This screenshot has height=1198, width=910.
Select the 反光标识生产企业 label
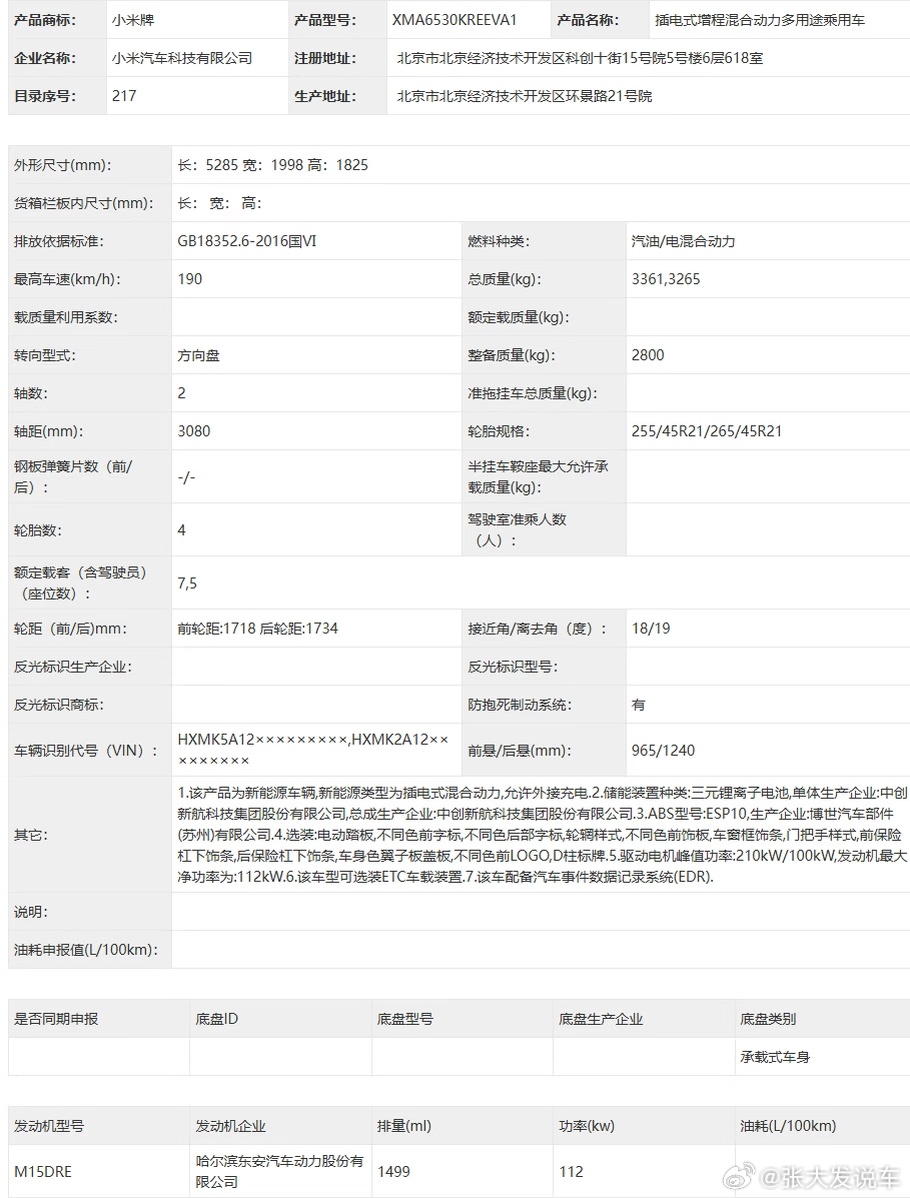pos(73,667)
